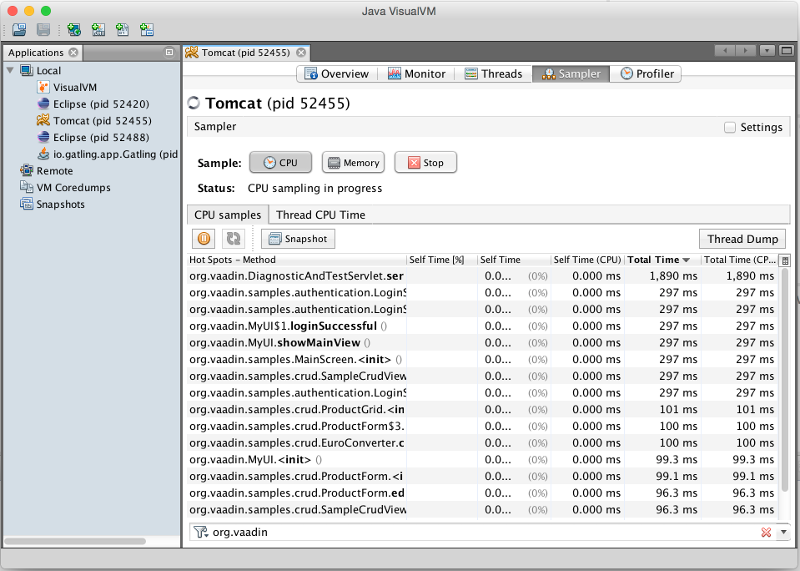Sort by Self Time [%] column

coord(442,260)
